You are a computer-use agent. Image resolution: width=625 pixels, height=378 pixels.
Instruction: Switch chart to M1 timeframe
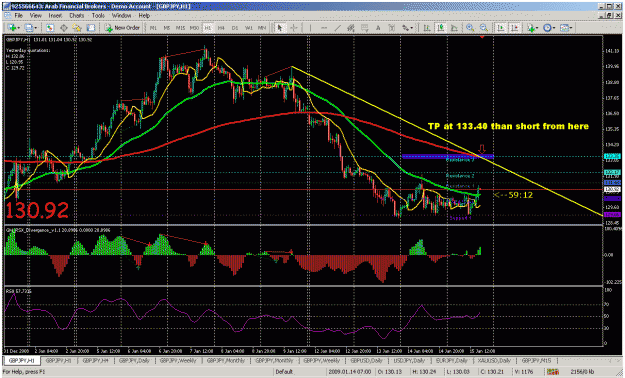(x=153, y=28)
